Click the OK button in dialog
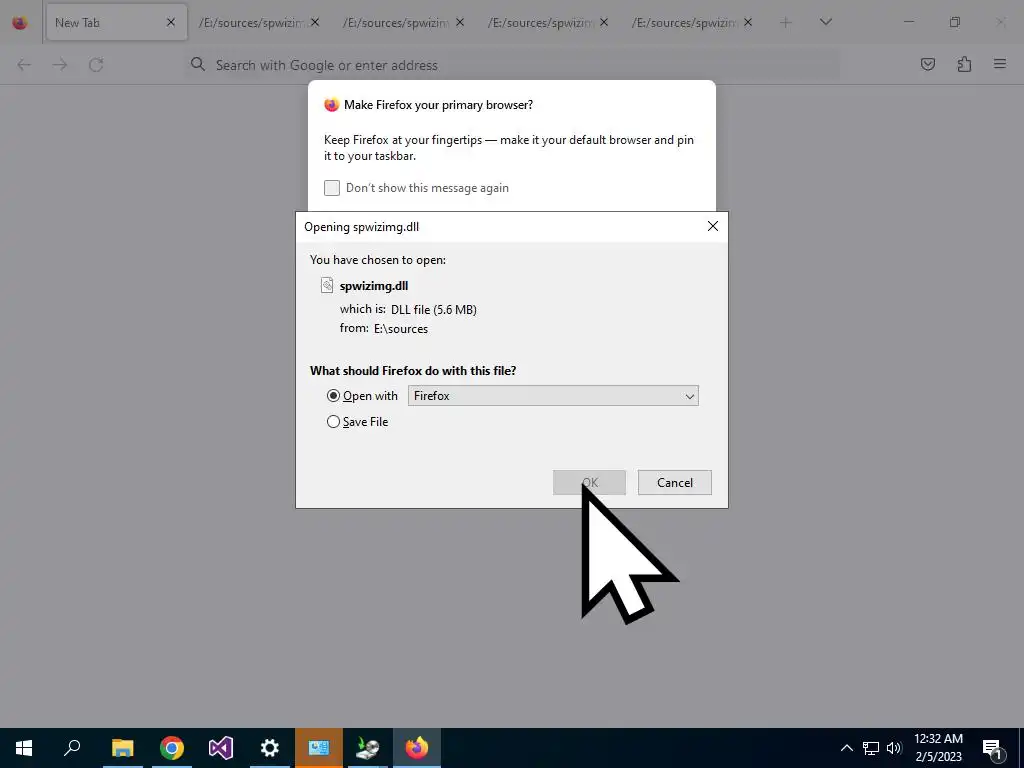 tap(589, 483)
